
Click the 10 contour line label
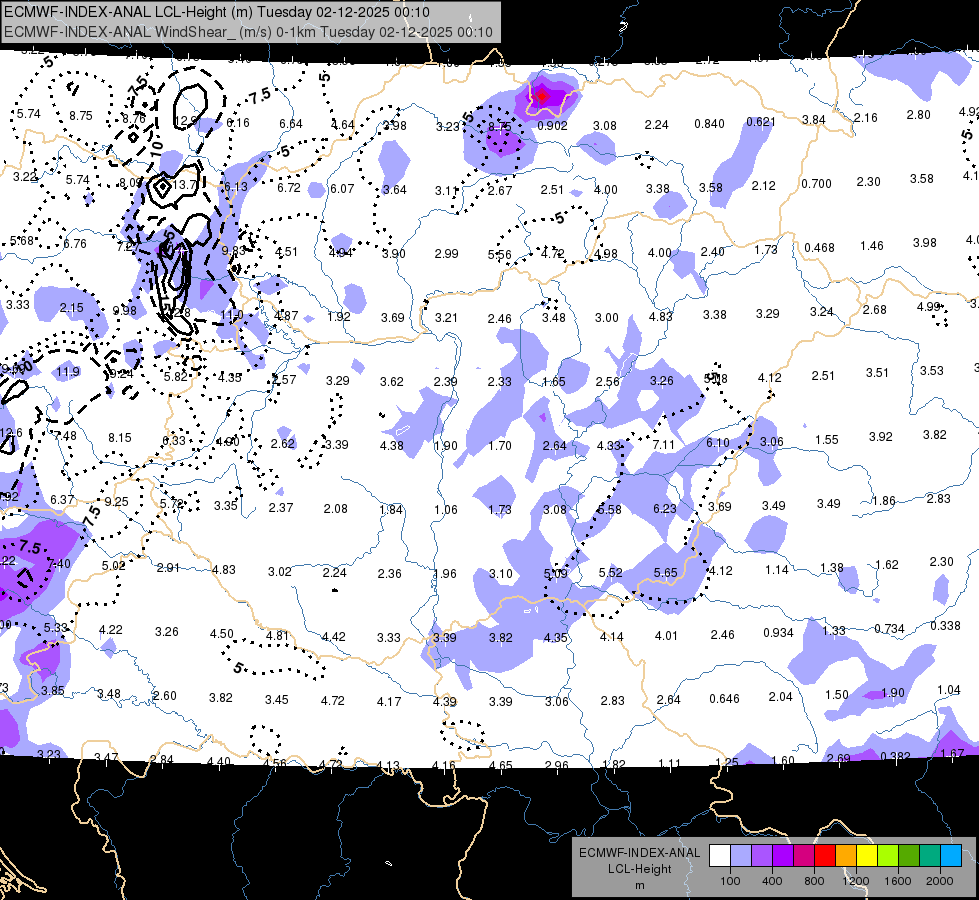coord(155,147)
